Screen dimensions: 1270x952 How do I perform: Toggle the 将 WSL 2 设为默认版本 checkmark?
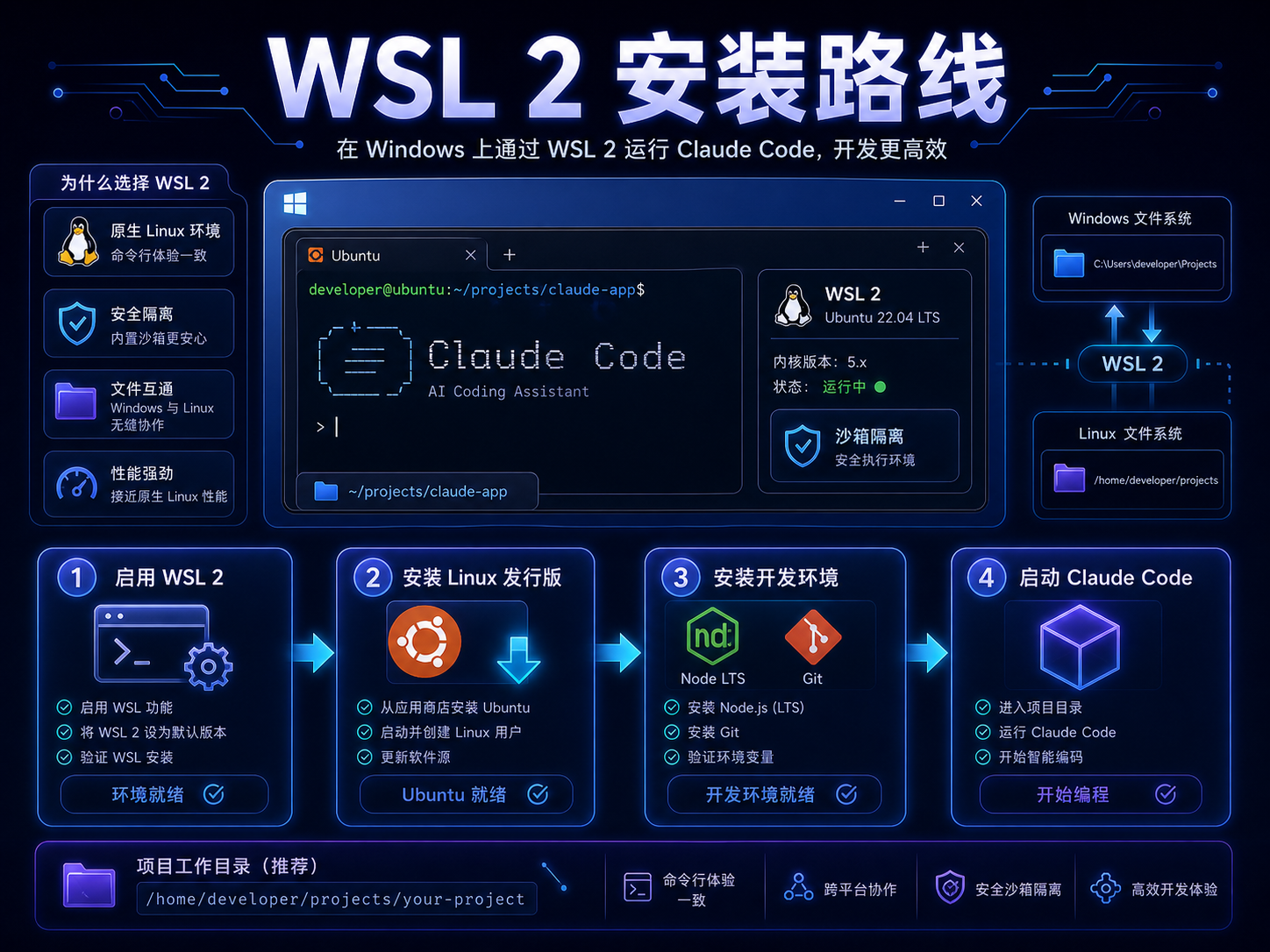pos(64,732)
